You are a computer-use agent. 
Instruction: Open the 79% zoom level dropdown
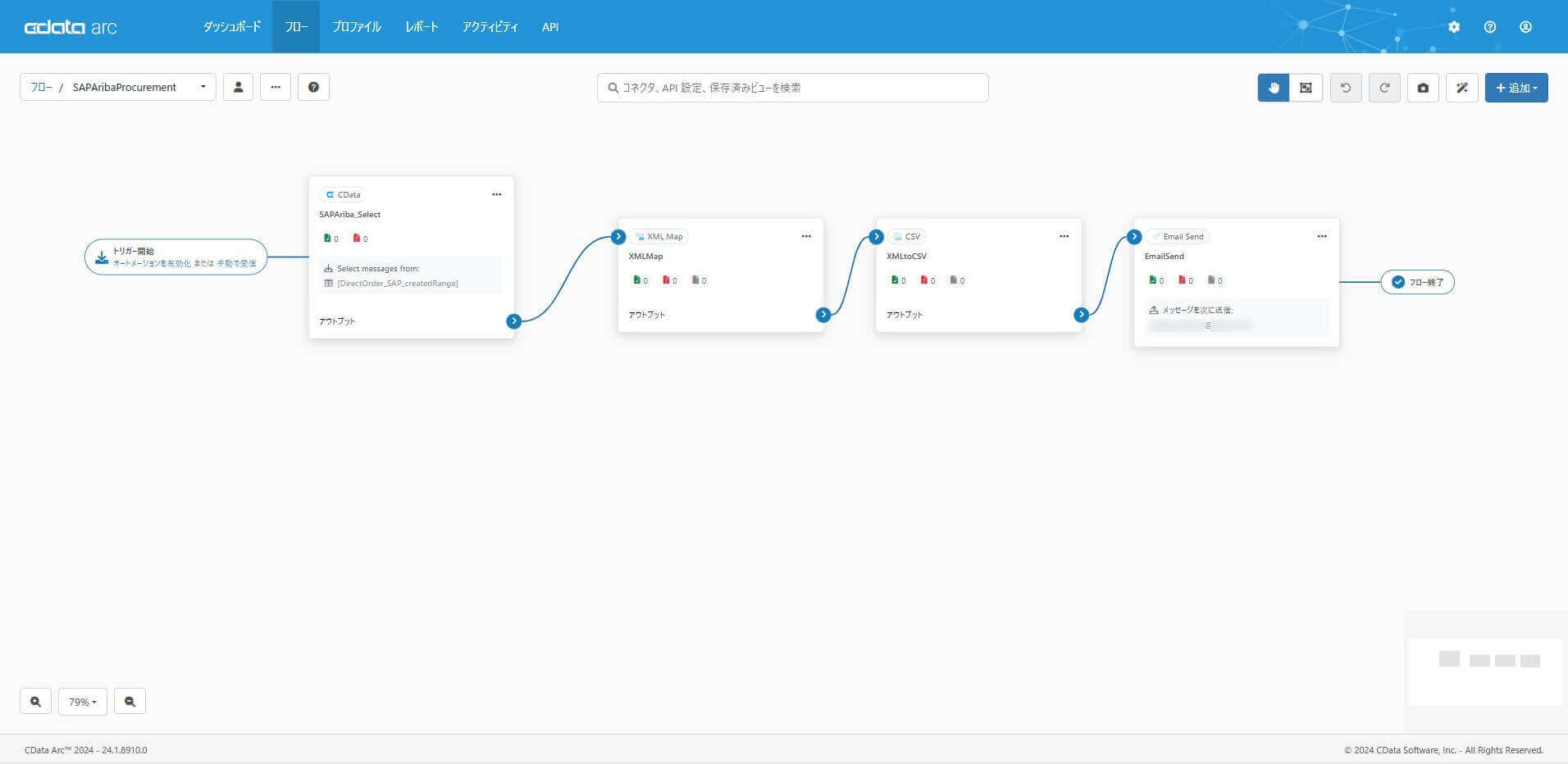83,702
